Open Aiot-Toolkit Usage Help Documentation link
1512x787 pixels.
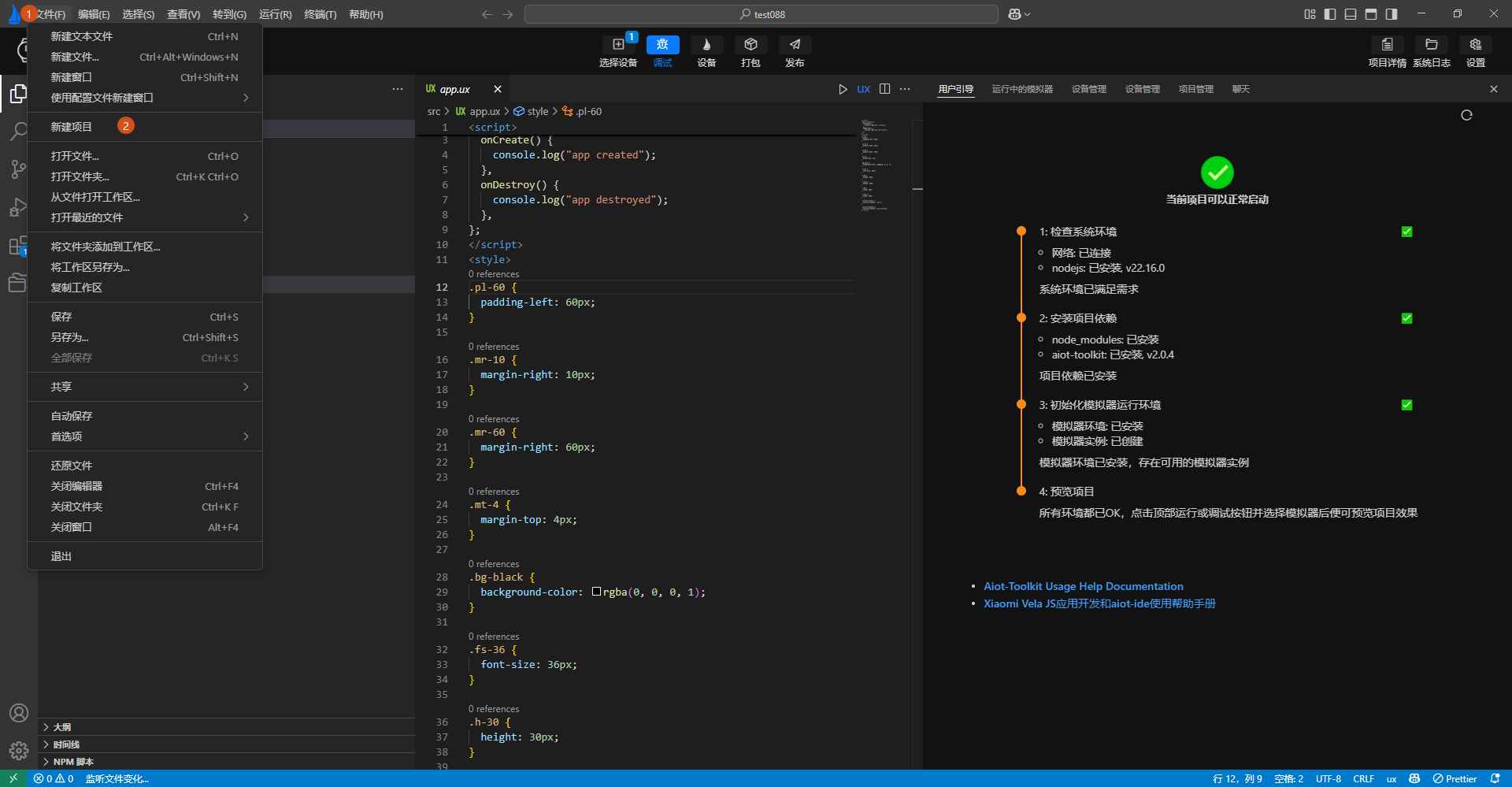point(1083,586)
